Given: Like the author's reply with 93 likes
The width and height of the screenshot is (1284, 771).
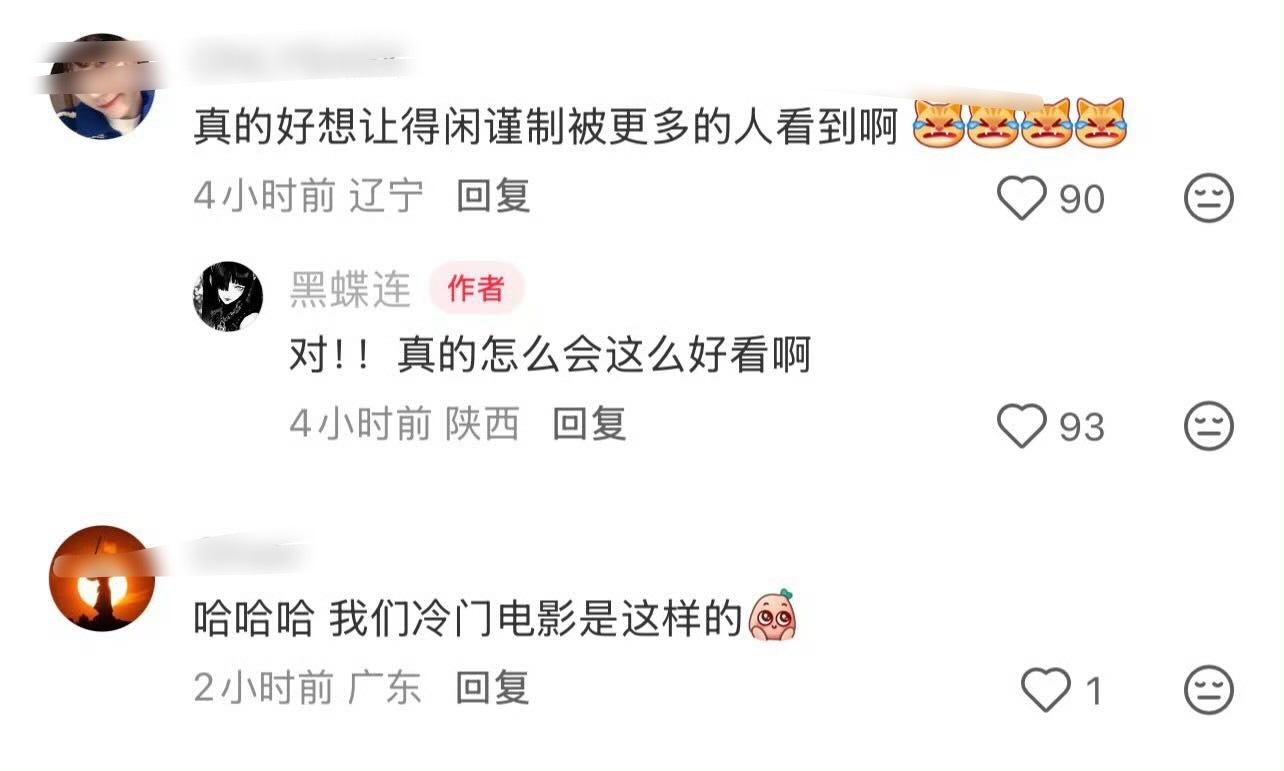Looking at the screenshot, I should click(1022, 427).
